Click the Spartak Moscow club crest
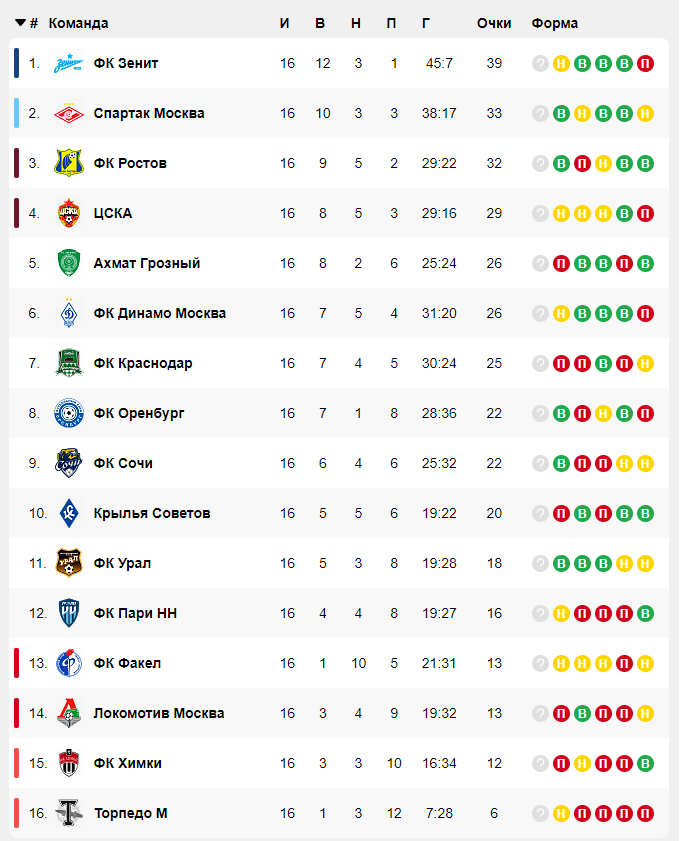 [69, 113]
